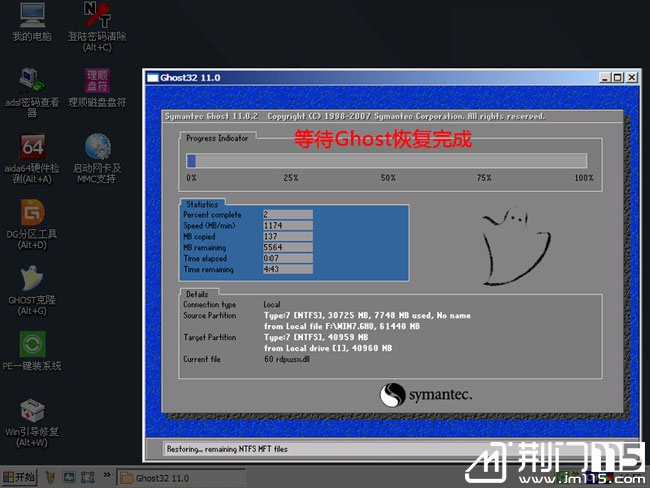Click the 100% progress scale label

[x=584, y=178]
